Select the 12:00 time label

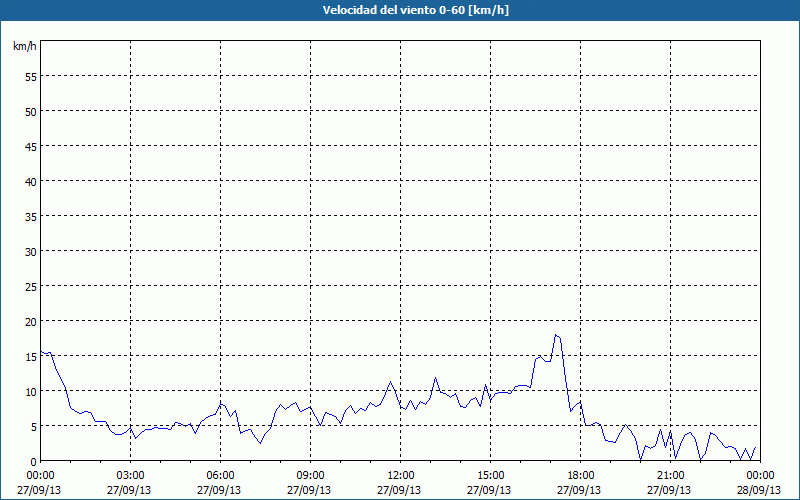pos(400,475)
